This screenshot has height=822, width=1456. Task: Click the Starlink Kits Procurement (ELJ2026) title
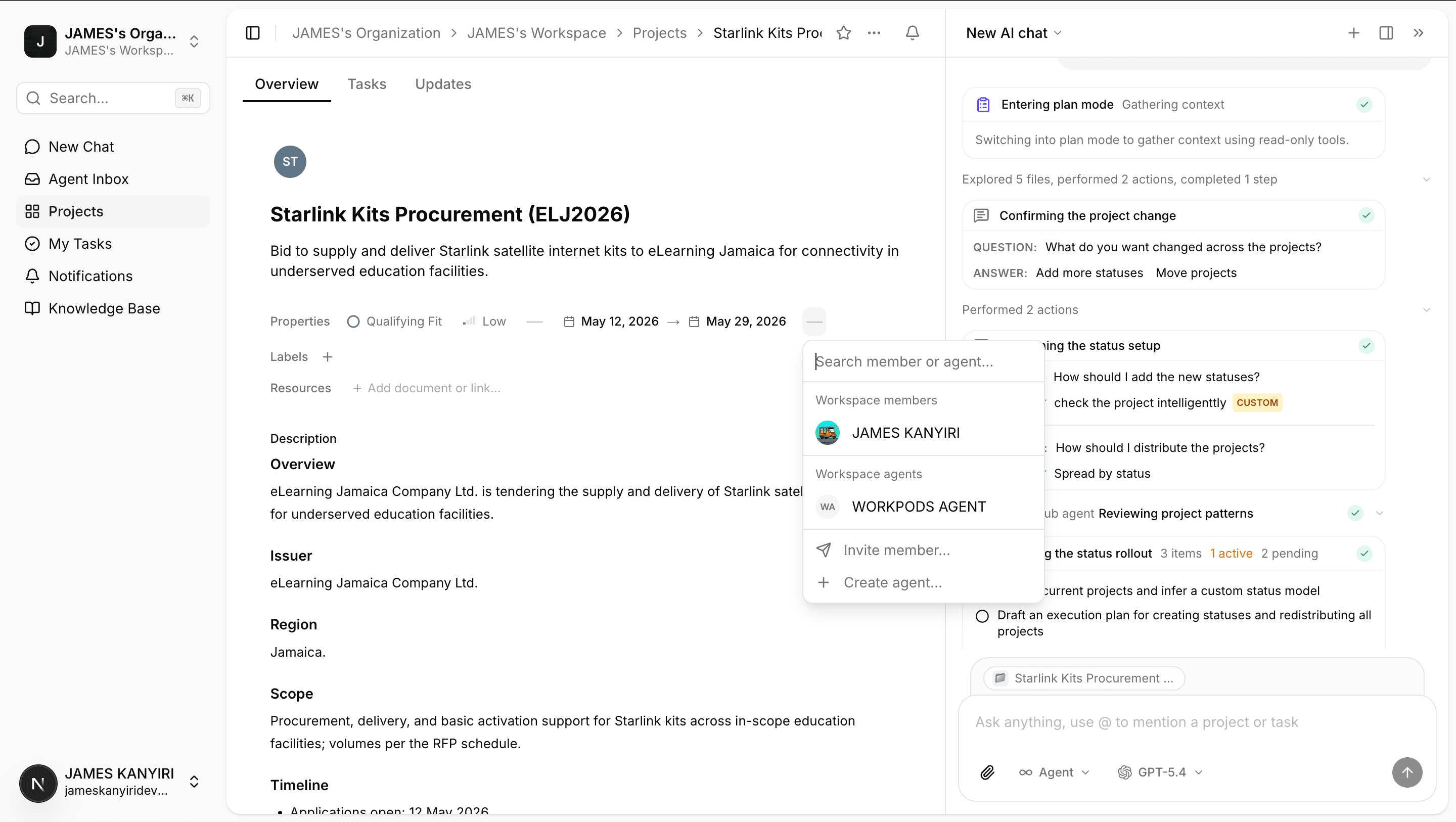(450, 214)
